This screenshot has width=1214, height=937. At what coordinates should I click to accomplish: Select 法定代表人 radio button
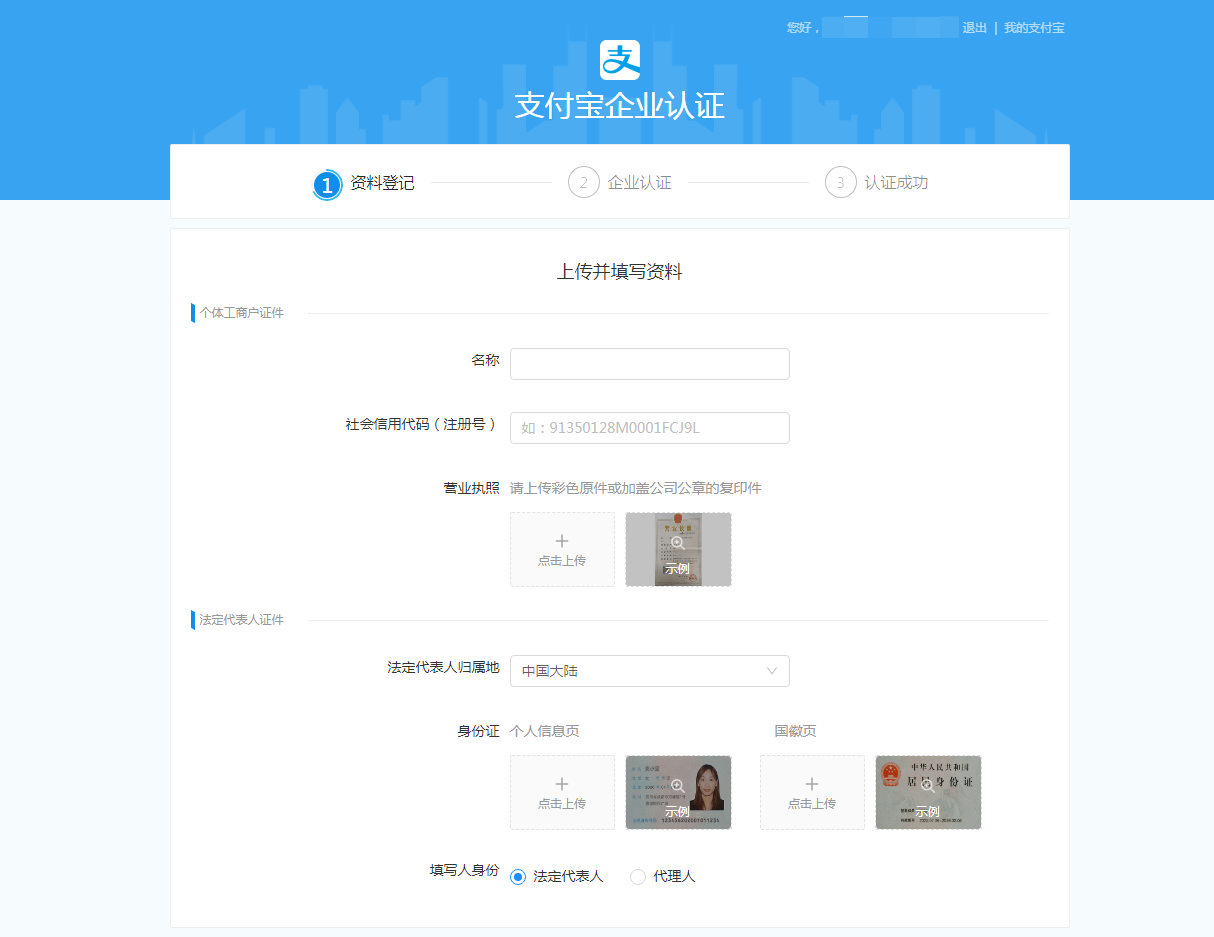518,877
